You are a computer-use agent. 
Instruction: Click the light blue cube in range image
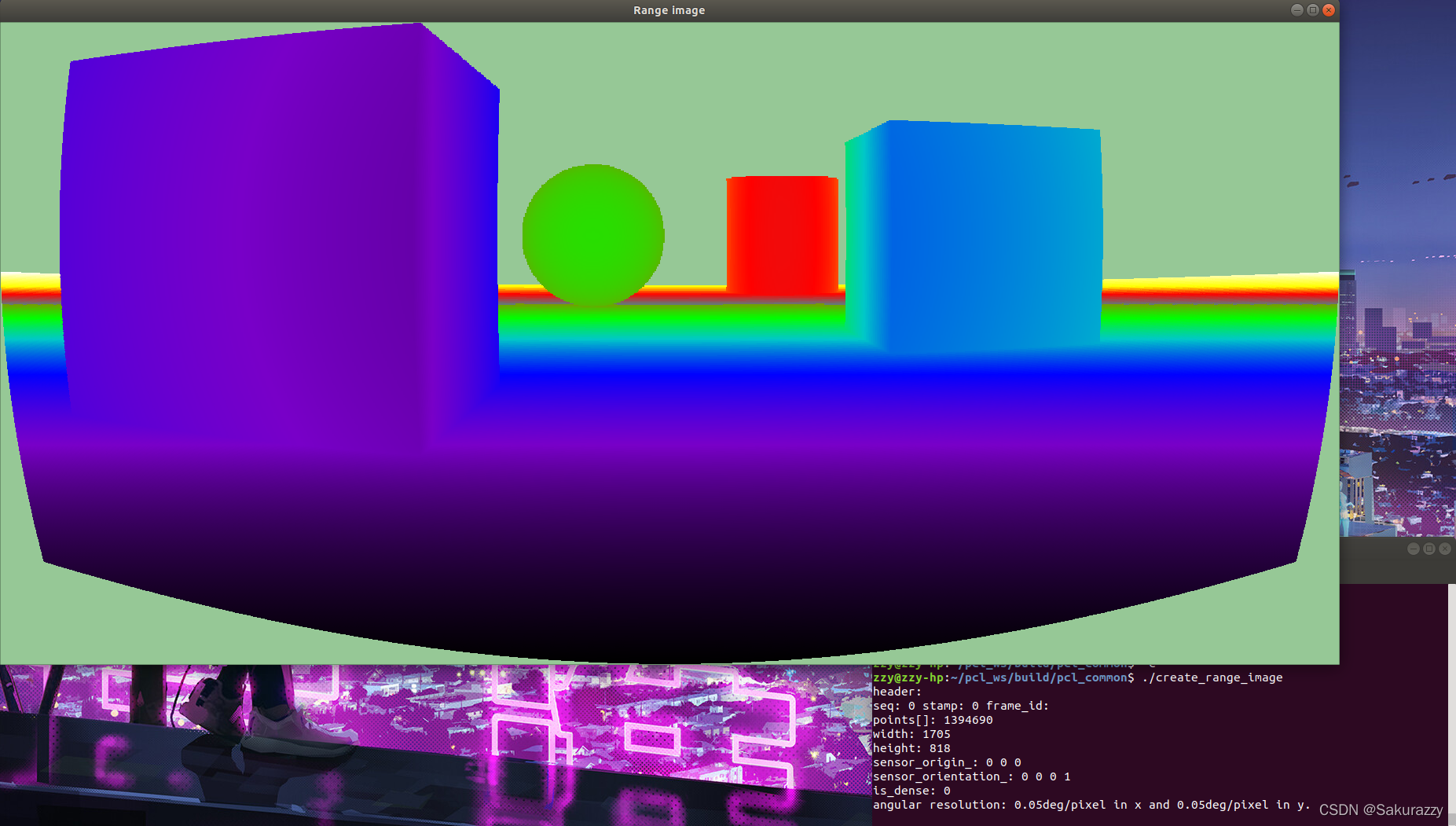point(974,236)
